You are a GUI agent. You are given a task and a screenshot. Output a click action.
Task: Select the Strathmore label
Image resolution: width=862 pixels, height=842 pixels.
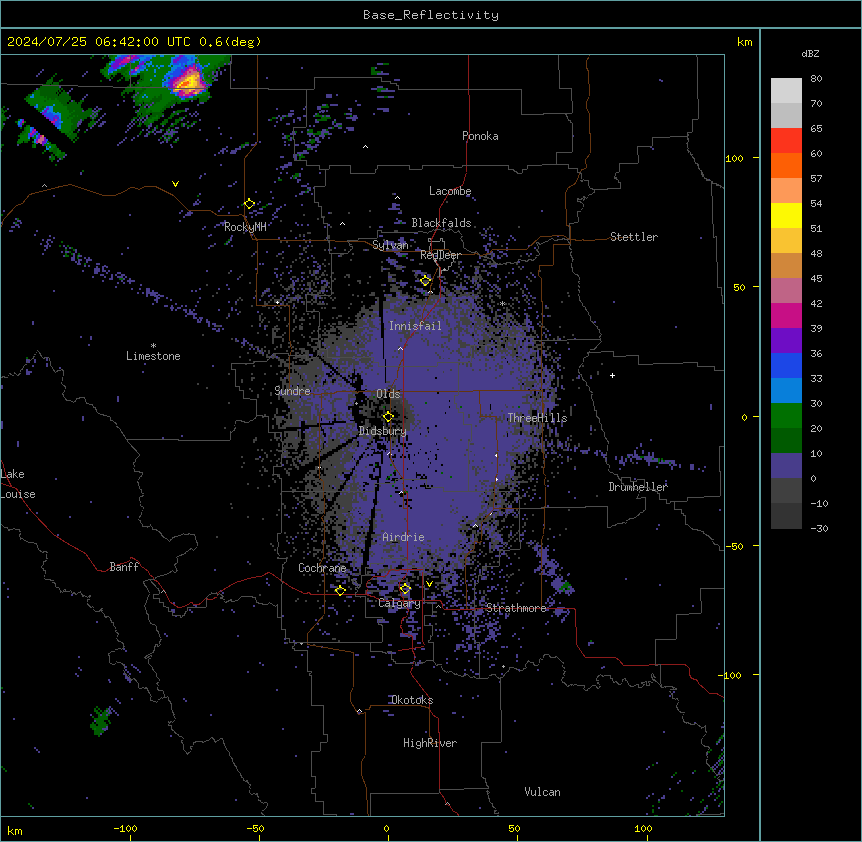point(516,608)
